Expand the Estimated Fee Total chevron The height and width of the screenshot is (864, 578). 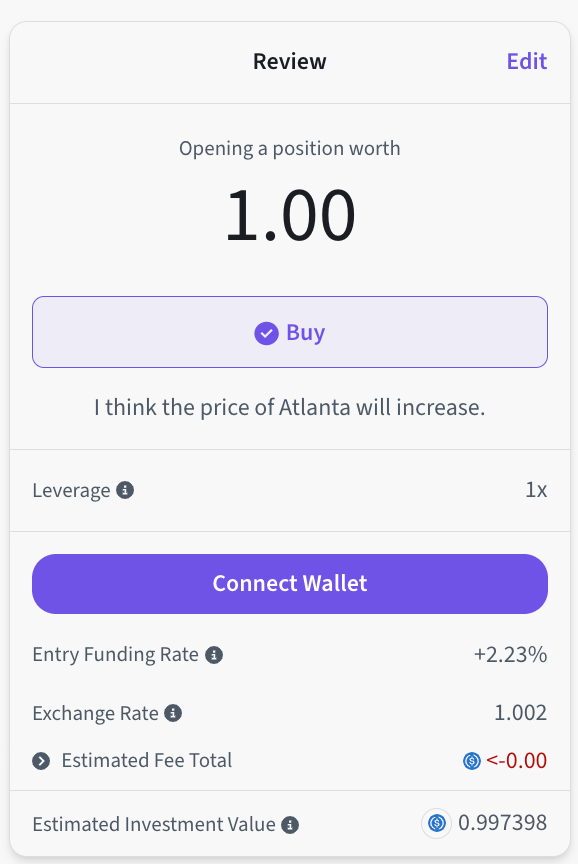(x=41, y=761)
